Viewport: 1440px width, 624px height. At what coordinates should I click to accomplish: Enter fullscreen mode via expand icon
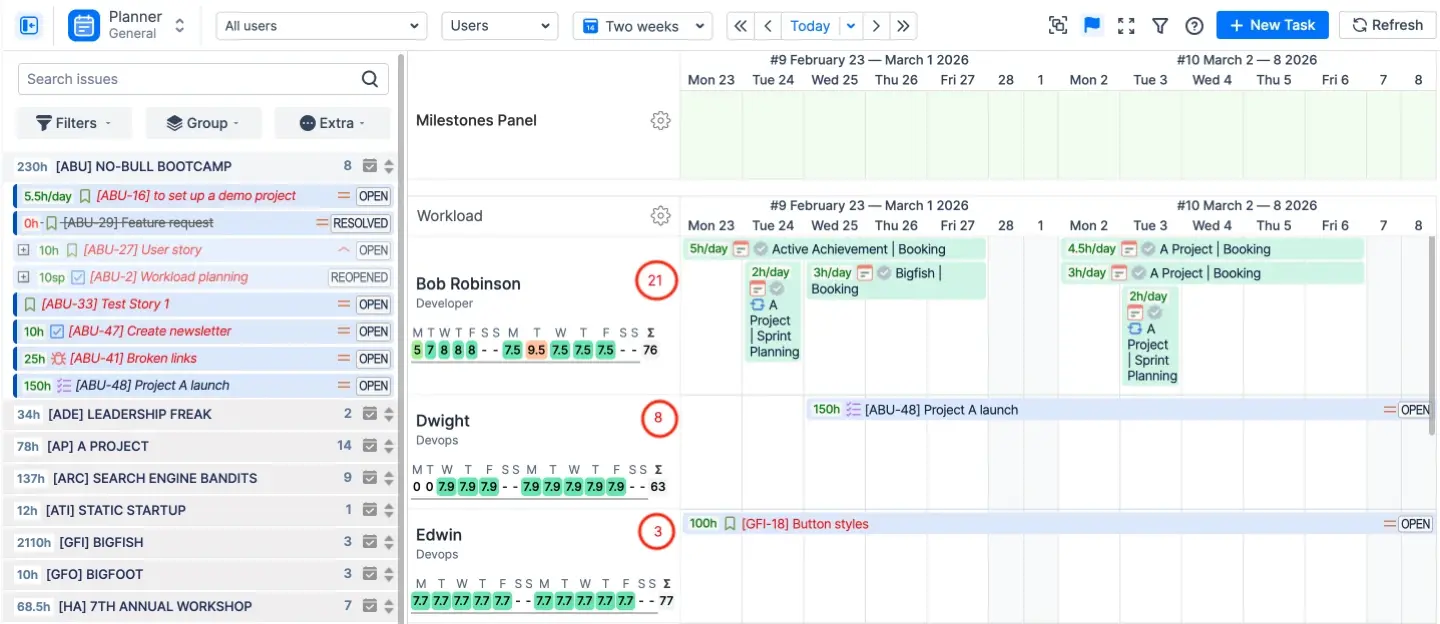pos(1126,26)
